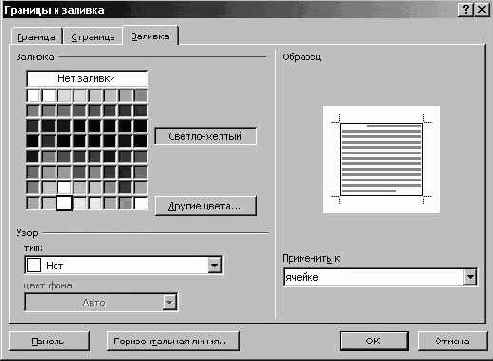Click the Применить к field showing ячейке
This screenshot has width=493, height=361.
[380, 277]
